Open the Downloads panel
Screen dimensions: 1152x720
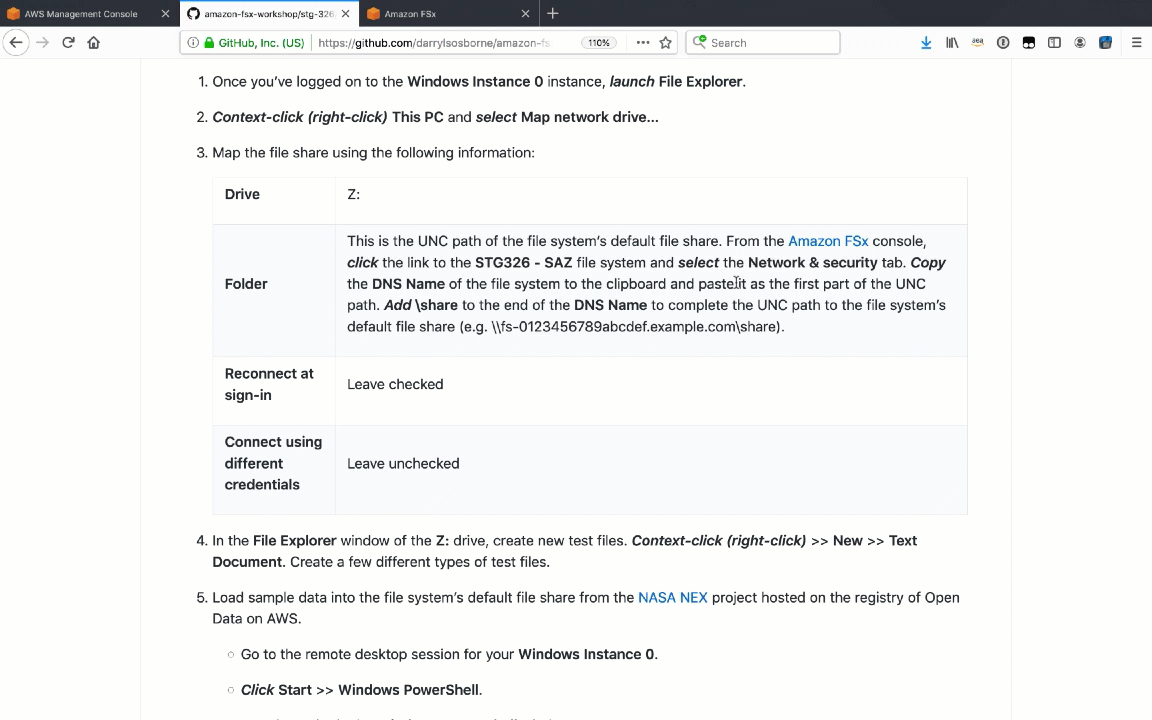(x=926, y=43)
